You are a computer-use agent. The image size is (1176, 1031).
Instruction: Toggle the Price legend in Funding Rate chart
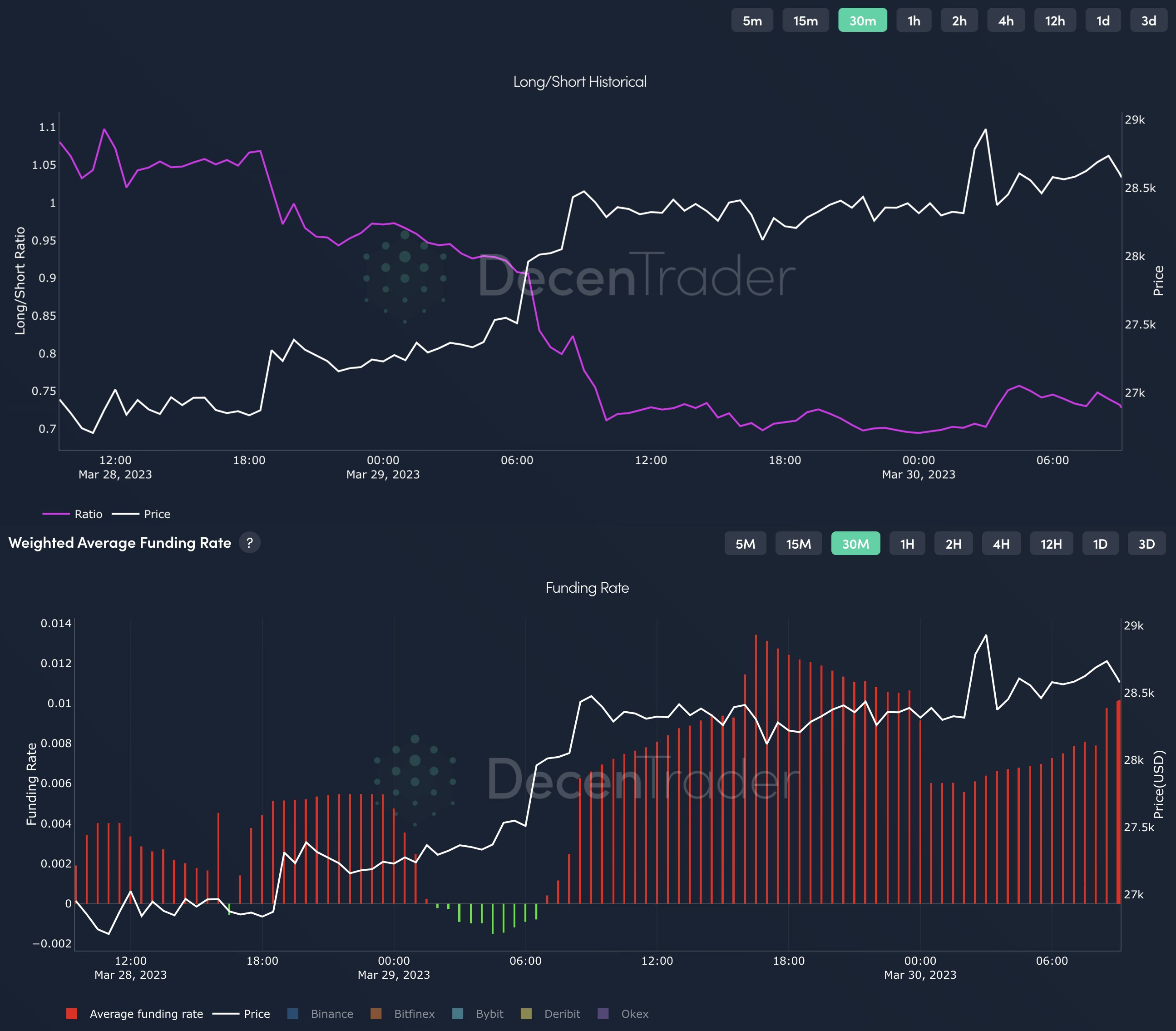(241, 1014)
